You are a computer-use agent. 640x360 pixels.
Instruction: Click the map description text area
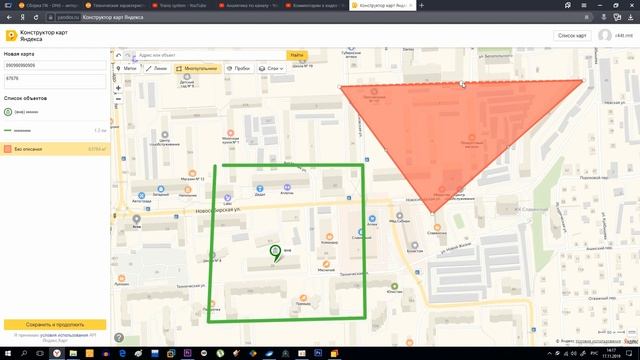55,81
